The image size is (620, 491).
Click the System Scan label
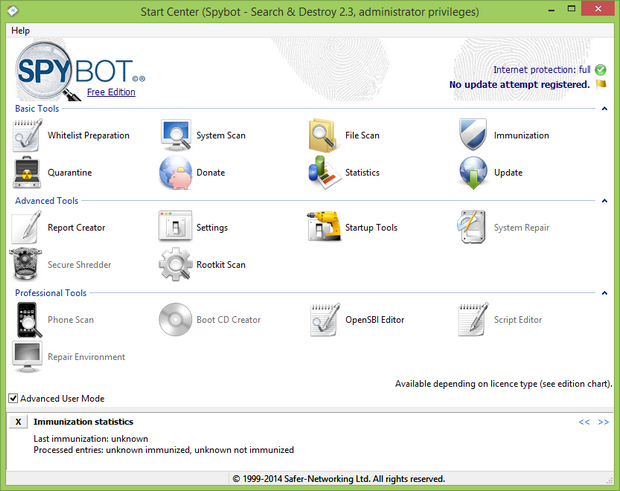pyautogui.click(x=221, y=135)
